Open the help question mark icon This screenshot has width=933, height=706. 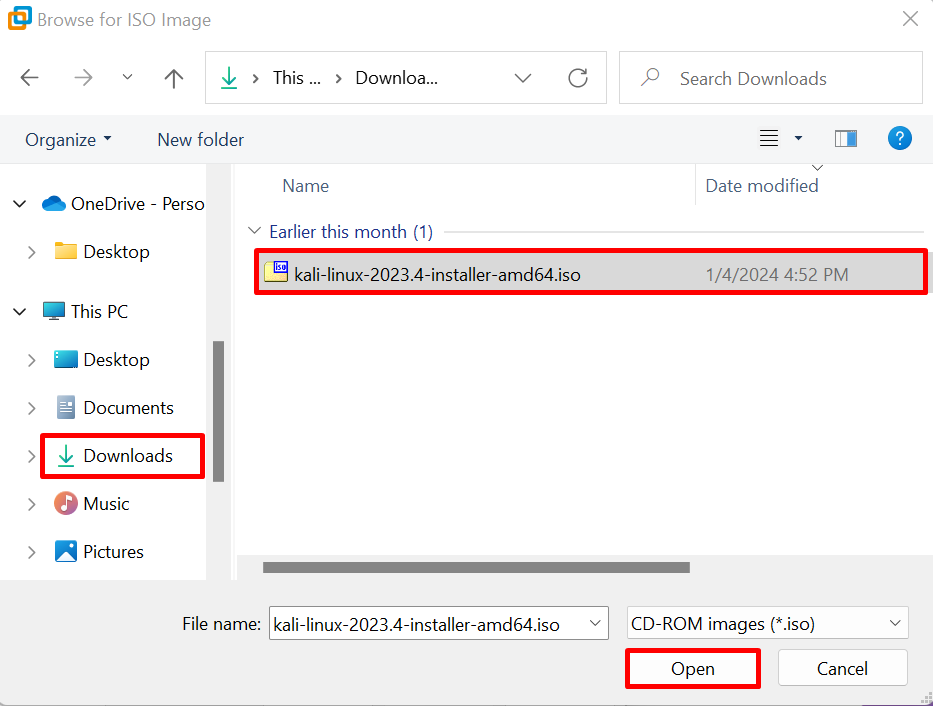(900, 139)
